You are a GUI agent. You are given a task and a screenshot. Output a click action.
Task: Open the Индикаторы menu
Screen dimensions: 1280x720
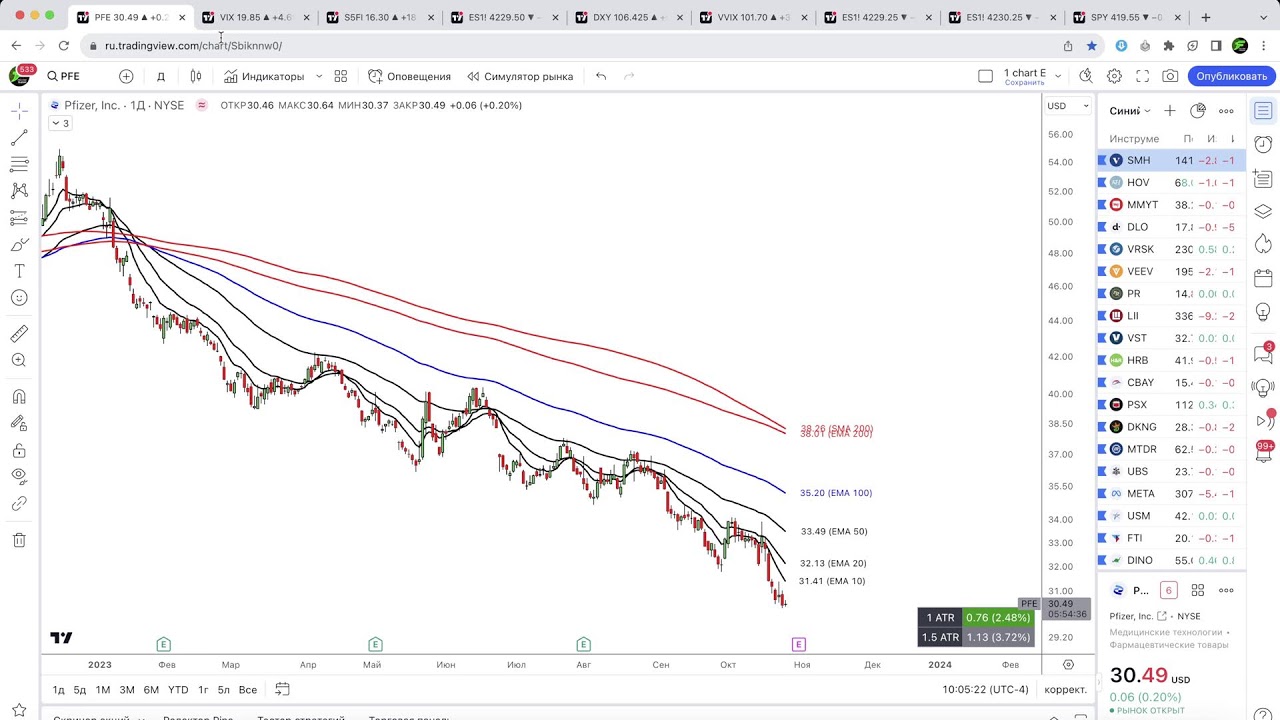(x=264, y=76)
